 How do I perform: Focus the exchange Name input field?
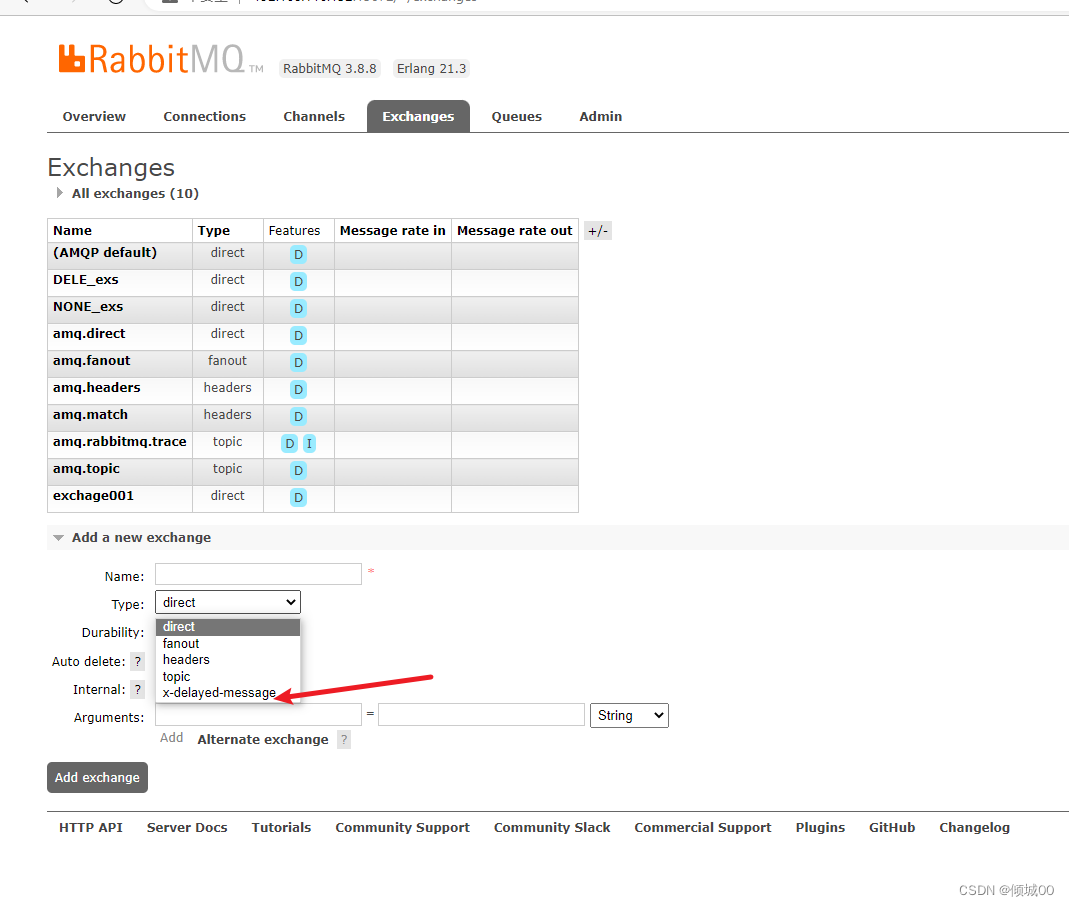(258, 574)
